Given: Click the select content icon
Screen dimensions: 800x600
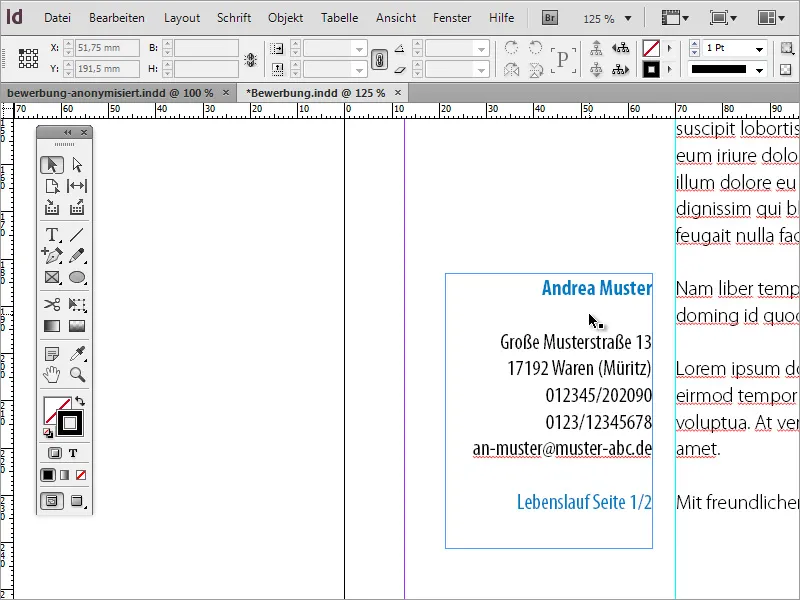Looking at the screenshot, I should [596, 69].
